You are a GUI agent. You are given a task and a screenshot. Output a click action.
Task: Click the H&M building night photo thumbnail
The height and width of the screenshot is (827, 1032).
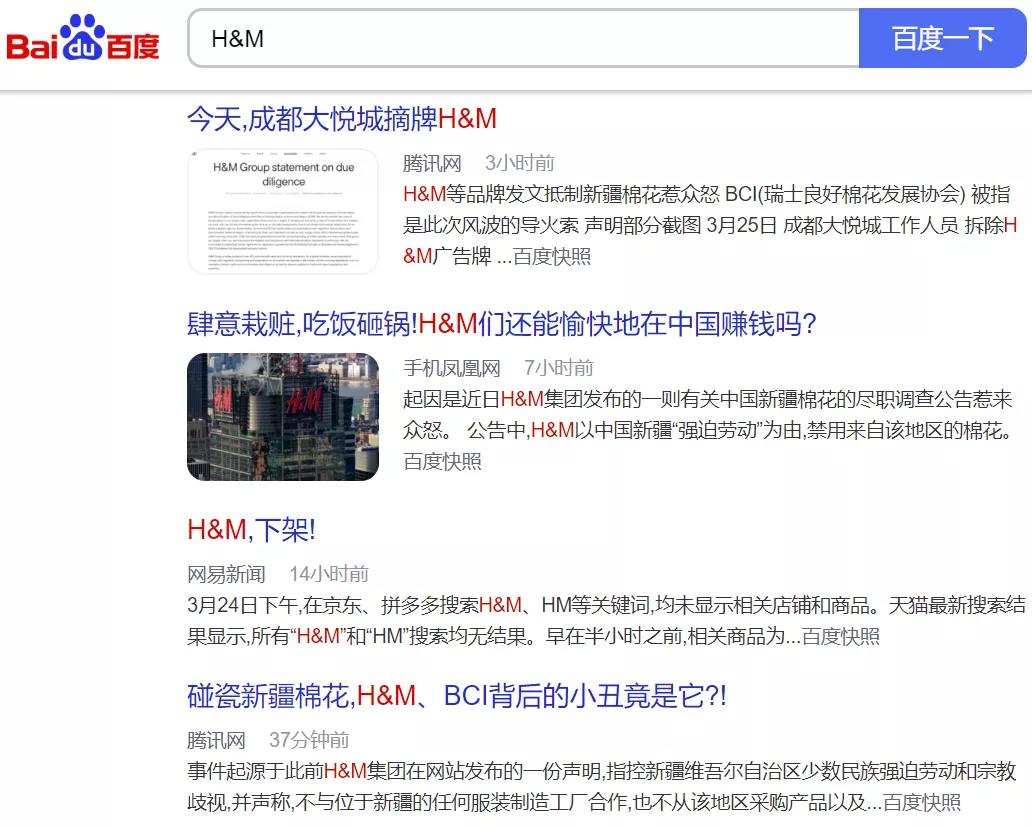click(x=283, y=417)
